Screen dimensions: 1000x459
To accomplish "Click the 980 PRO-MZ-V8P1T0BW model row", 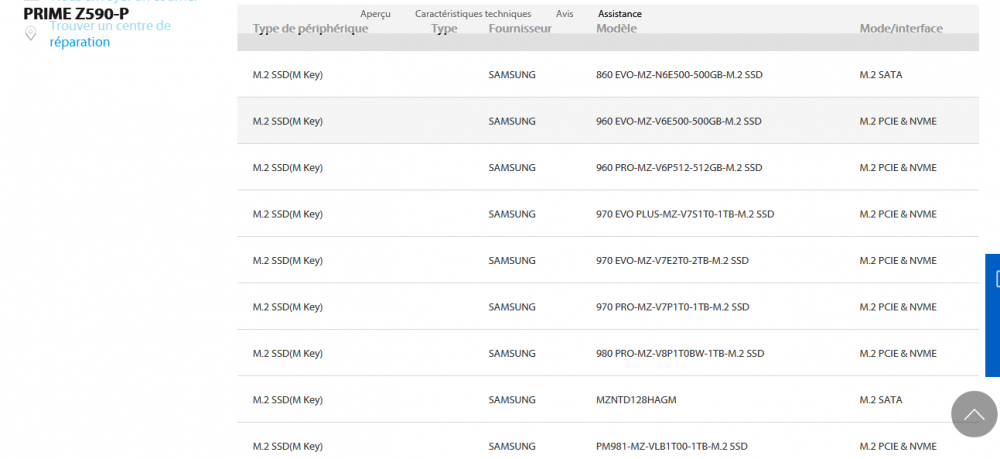I will (680, 353).
